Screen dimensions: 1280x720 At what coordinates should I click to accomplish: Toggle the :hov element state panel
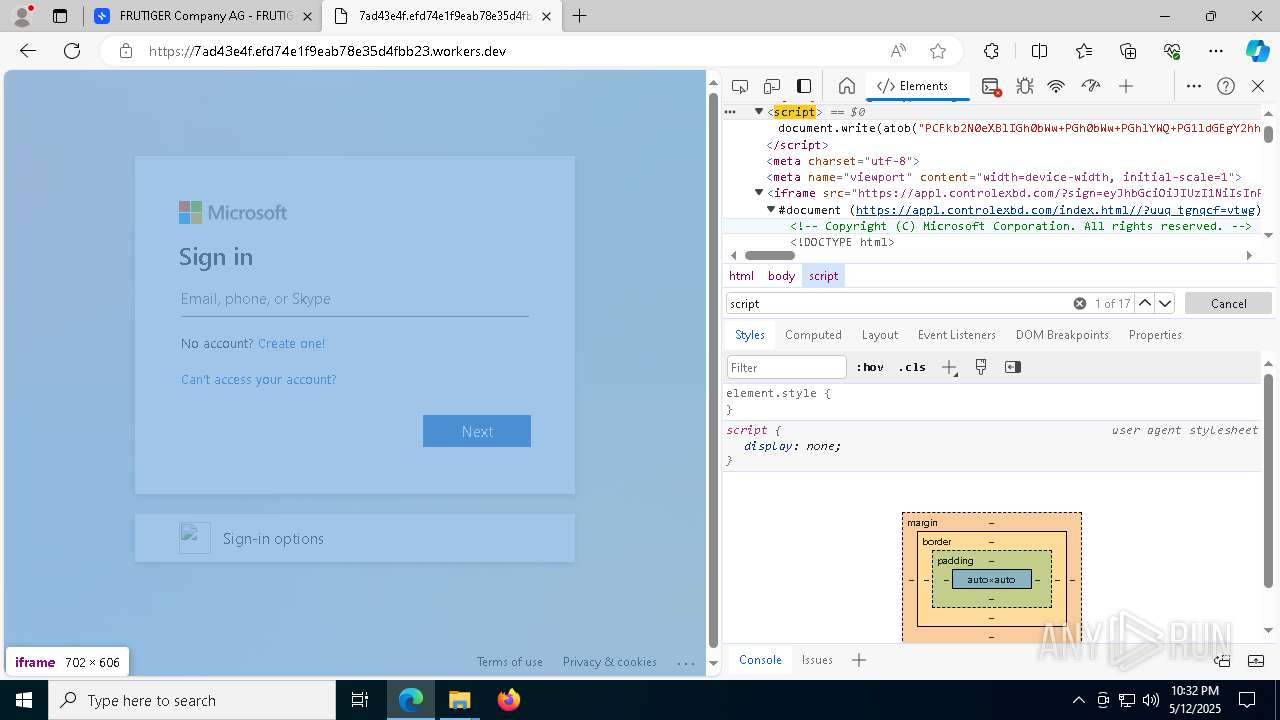coord(870,367)
